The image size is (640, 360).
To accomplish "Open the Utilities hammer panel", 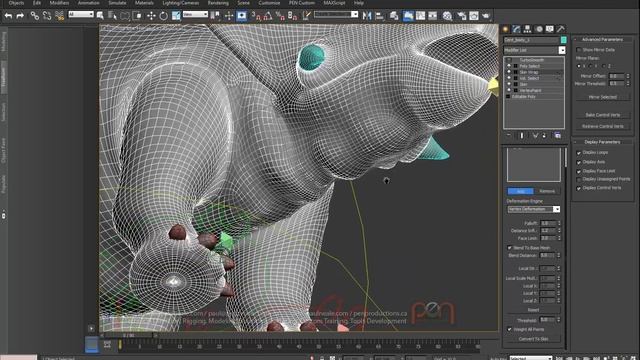I will point(561,29).
